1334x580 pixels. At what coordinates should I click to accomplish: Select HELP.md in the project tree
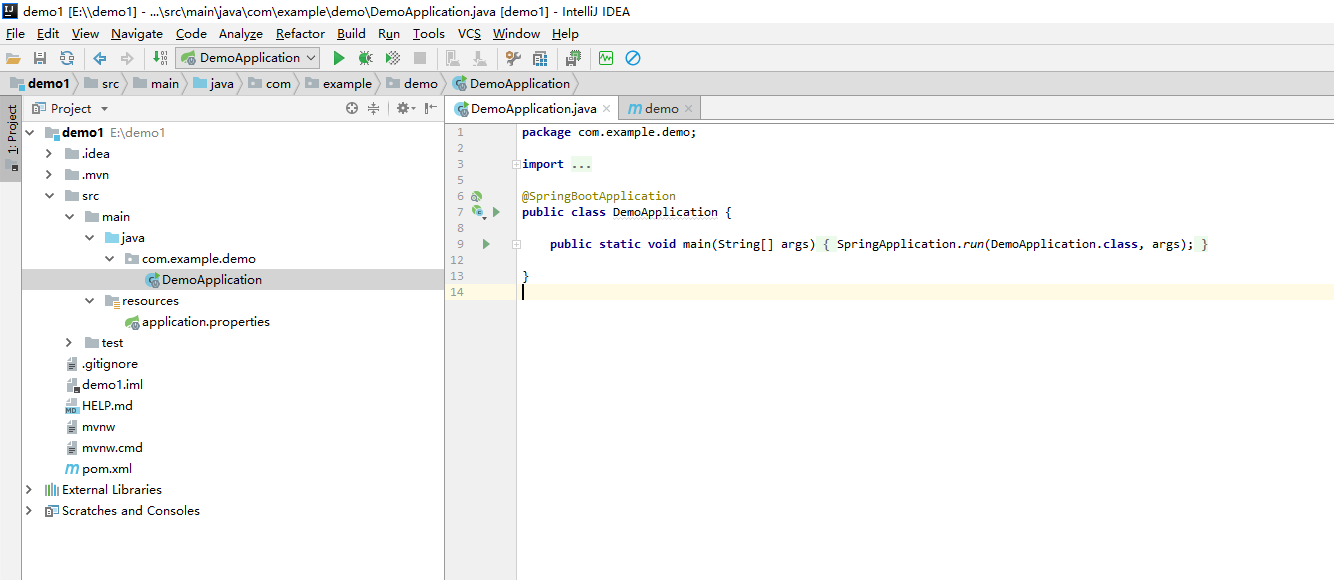tap(98, 406)
